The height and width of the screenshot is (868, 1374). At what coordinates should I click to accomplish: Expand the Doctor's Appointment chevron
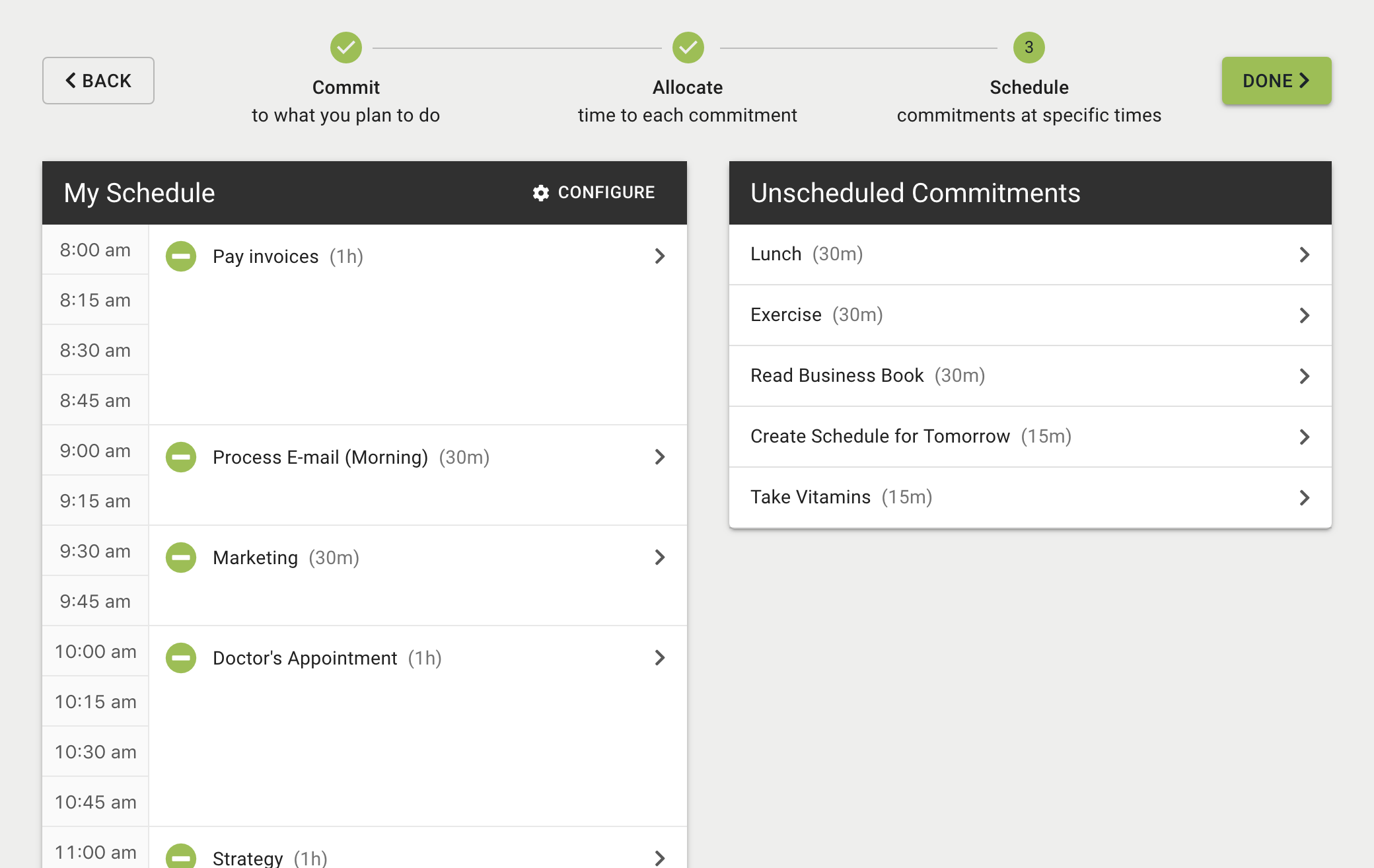pos(659,658)
